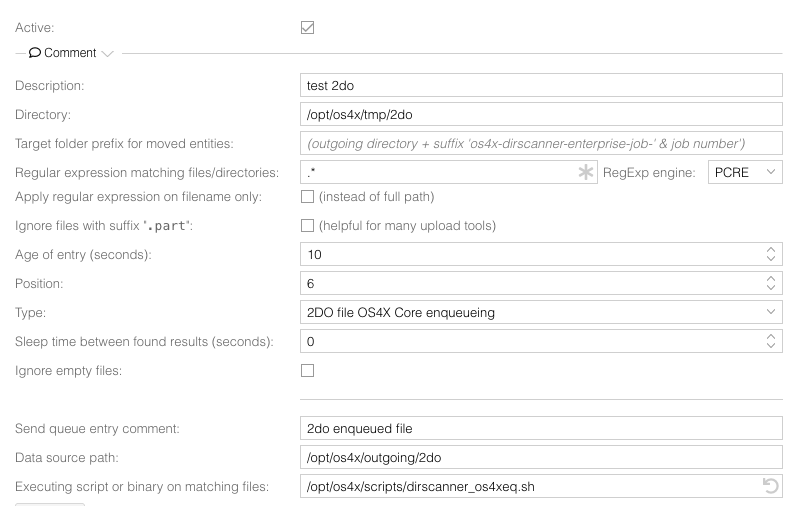
Task: Tick the Ignore empty files checkbox
Action: coord(307,371)
